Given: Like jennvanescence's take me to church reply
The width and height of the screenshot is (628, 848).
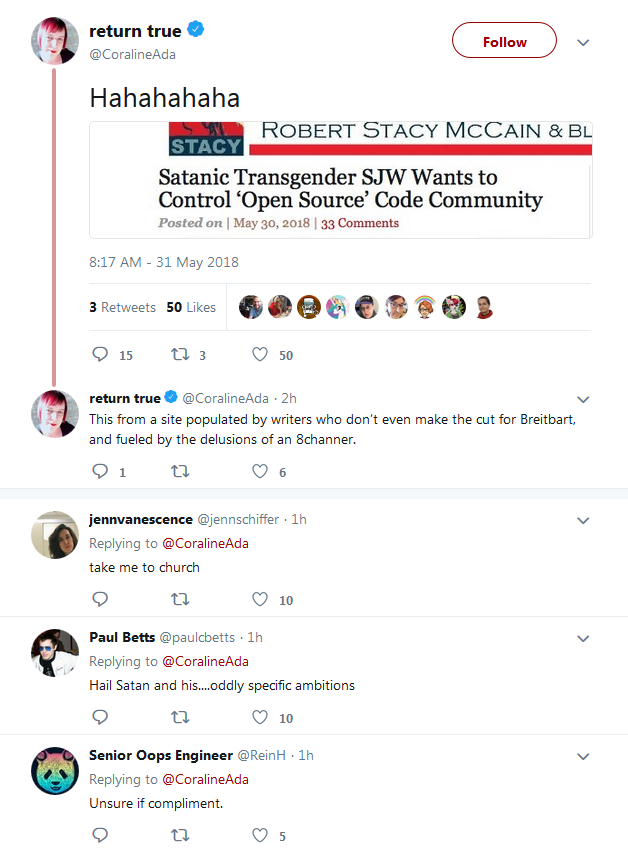Looking at the screenshot, I should tap(260, 599).
